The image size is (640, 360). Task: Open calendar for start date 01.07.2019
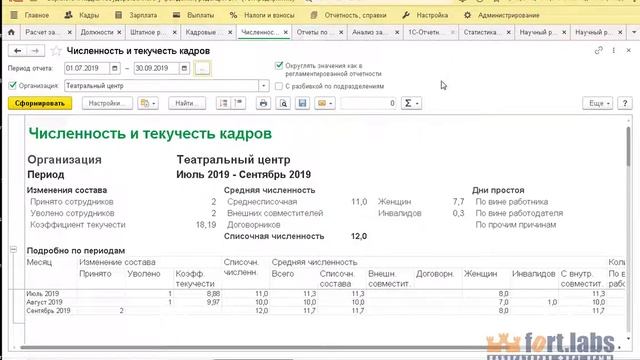point(115,68)
